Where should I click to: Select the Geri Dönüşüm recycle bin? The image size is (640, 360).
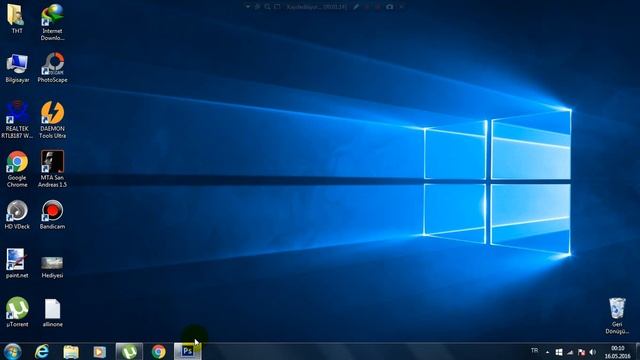point(617,316)
